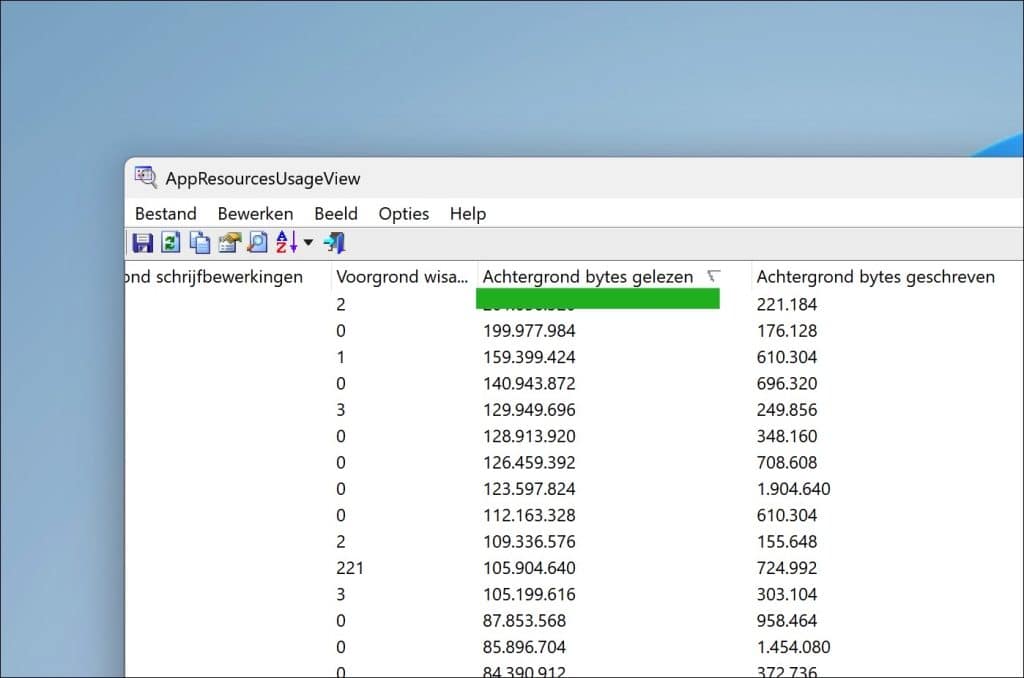Refresh the list with the green arrows icon
This screenshot has height=678, width=1024.
[x=171, y=243]
